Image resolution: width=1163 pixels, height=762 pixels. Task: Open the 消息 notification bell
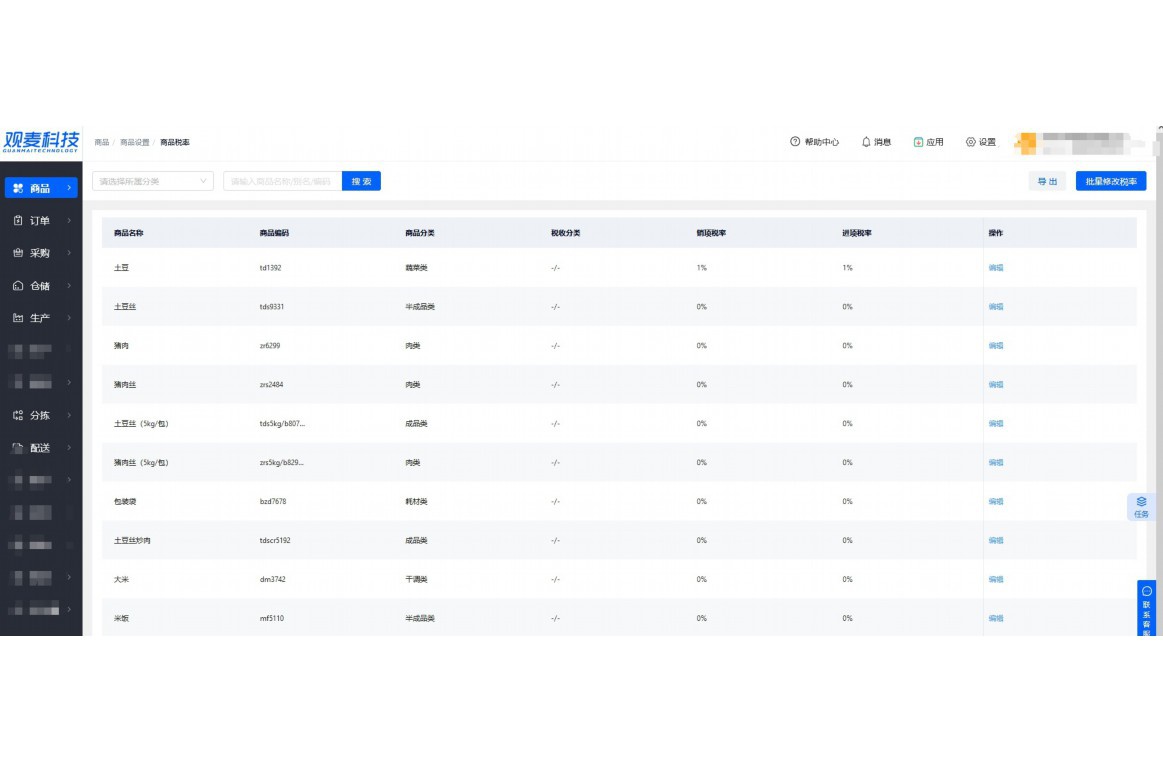(x=866, y=142)
